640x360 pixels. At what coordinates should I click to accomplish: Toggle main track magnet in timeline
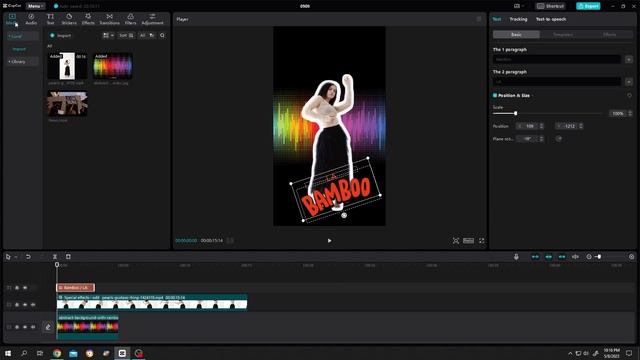(x=535, y=257)
